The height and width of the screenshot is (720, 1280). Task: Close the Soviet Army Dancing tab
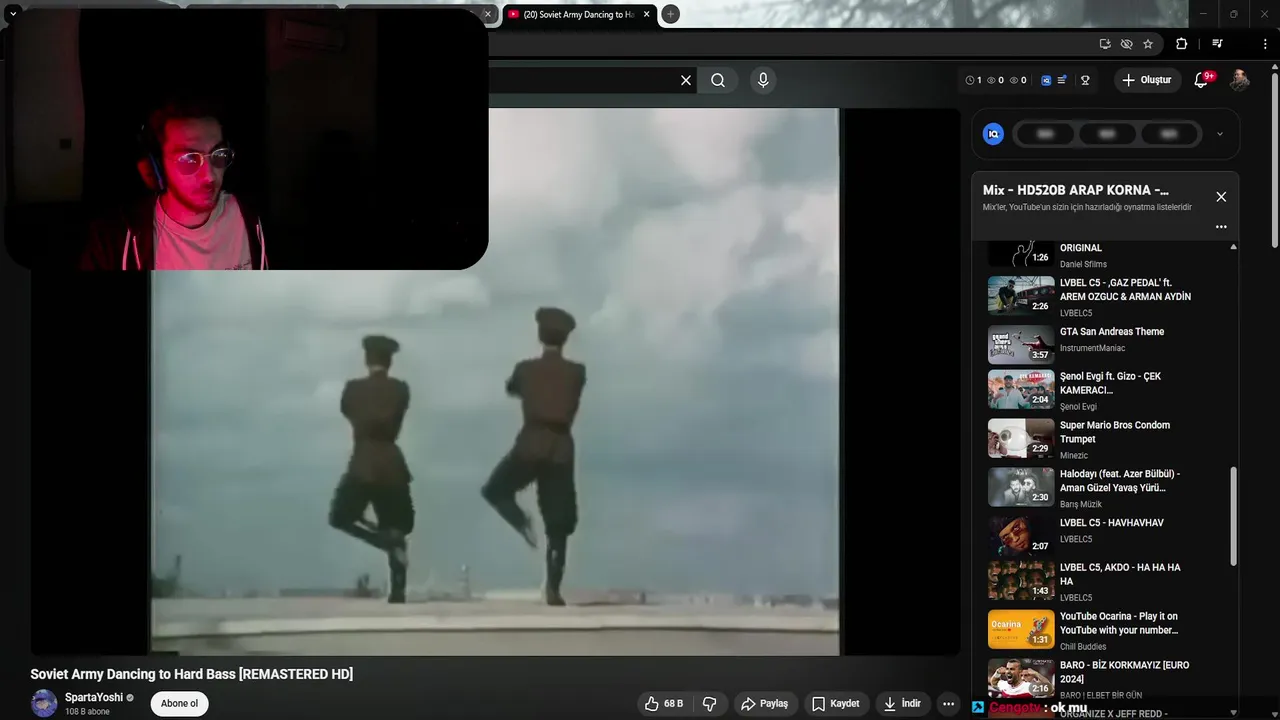[x=647, y=14]
